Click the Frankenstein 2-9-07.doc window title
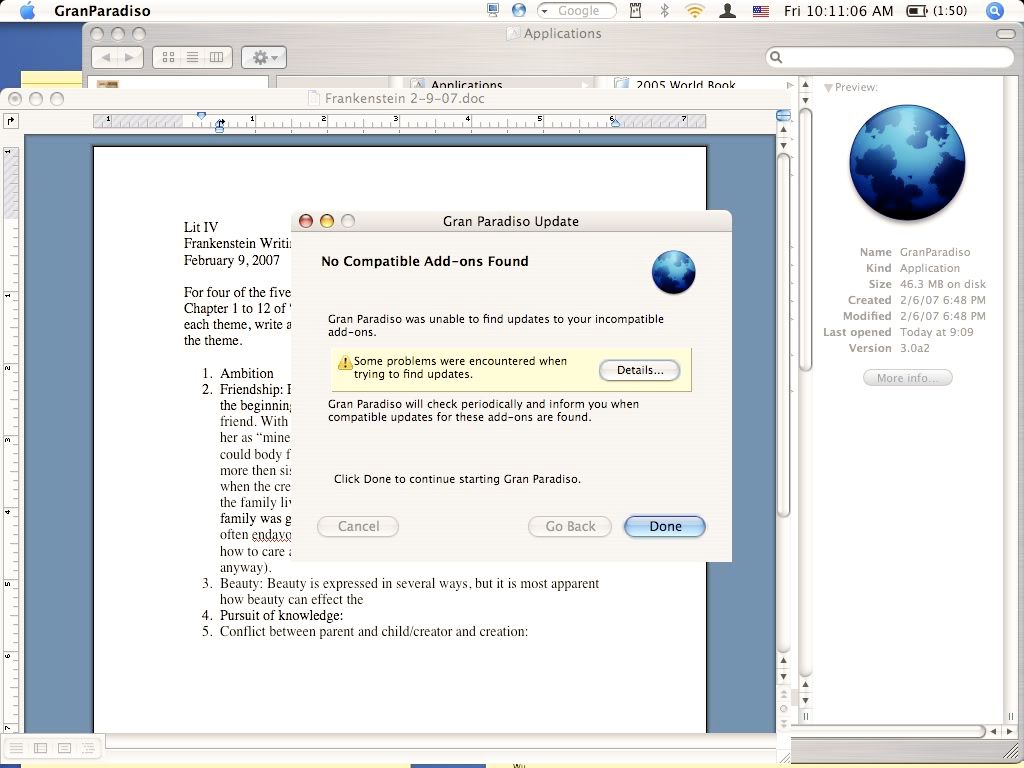This screenshot has height=768, width=1024. coord(404,99)
